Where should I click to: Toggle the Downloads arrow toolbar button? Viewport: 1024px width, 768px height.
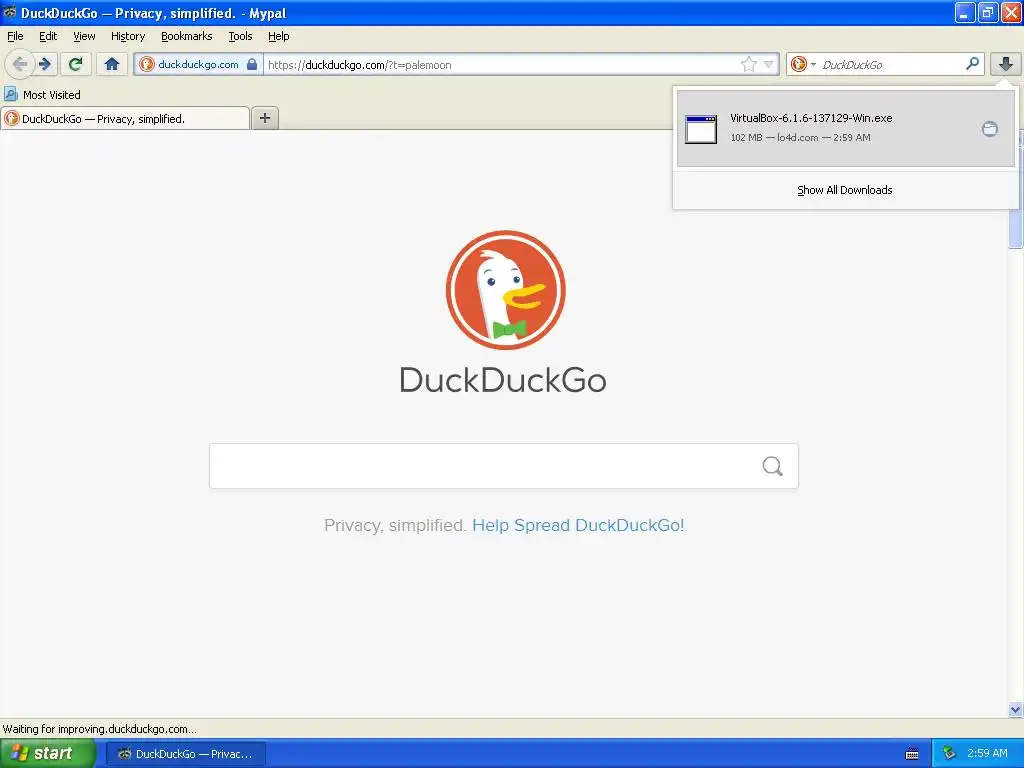point(1006,64)
